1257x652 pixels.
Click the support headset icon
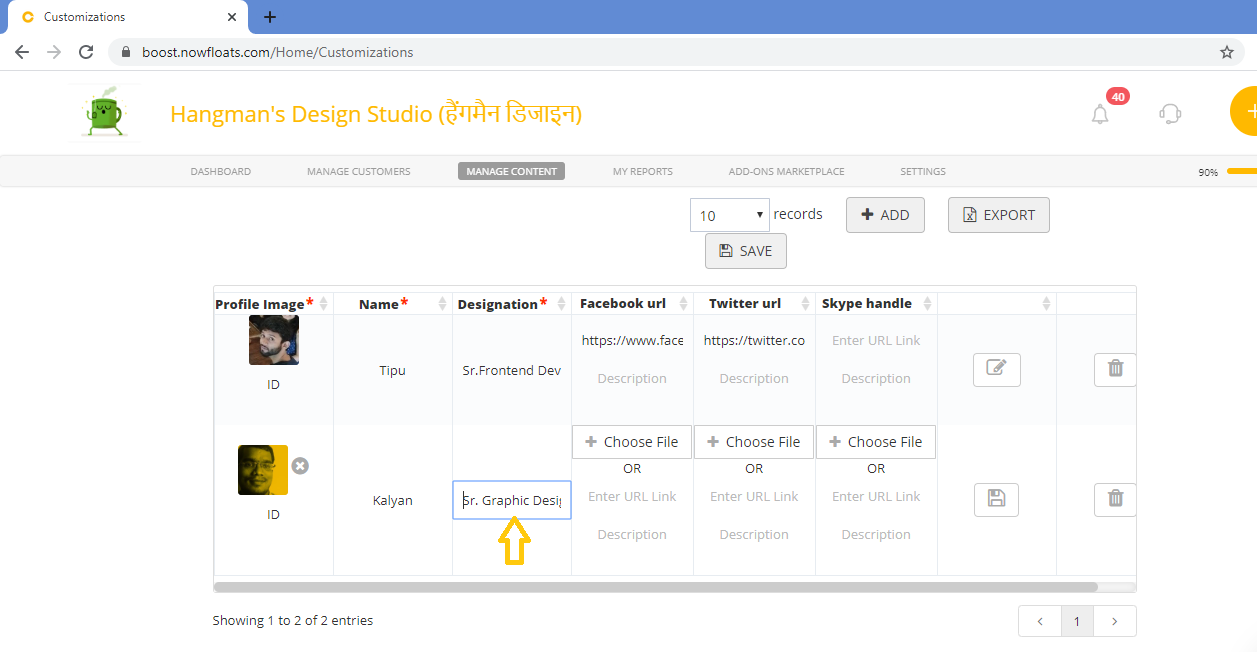coord(1170,113)
